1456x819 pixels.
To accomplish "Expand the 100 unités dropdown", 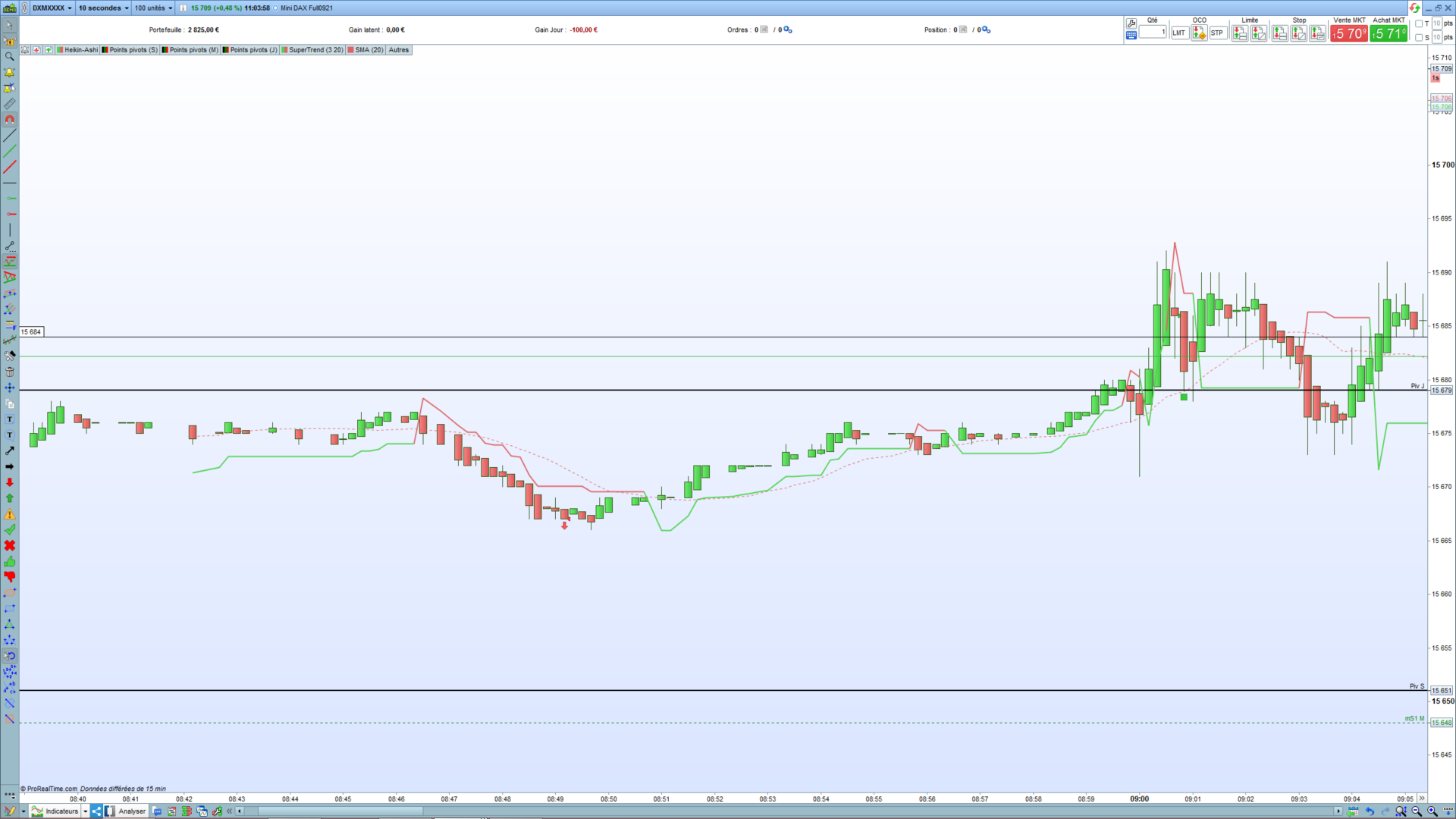I will pyautogui.click(x=153, y=8).
